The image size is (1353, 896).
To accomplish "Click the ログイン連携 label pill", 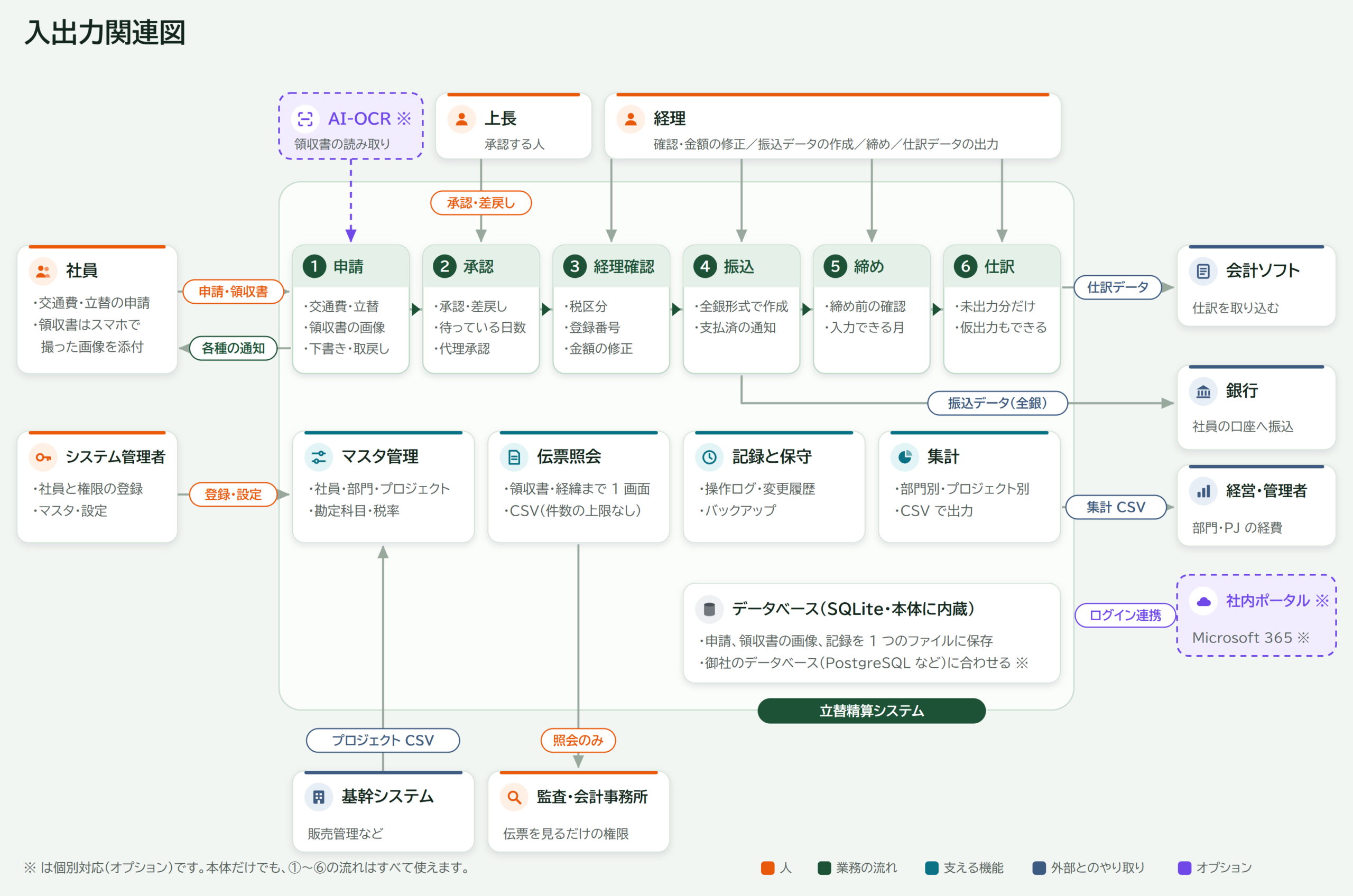I will coord(1125,615).
